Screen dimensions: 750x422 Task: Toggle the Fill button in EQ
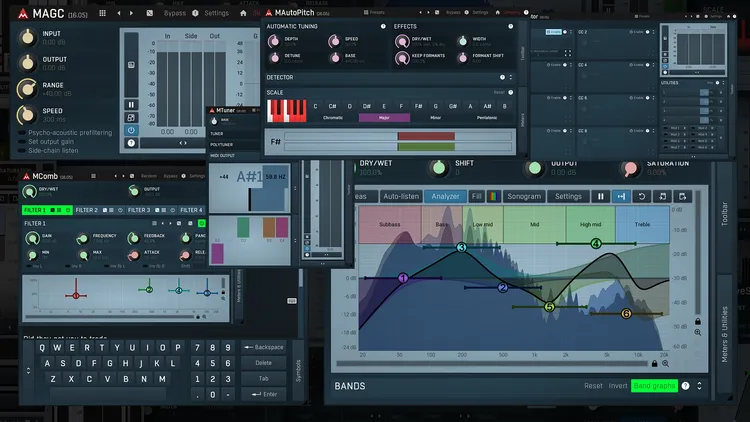[476, 196]
